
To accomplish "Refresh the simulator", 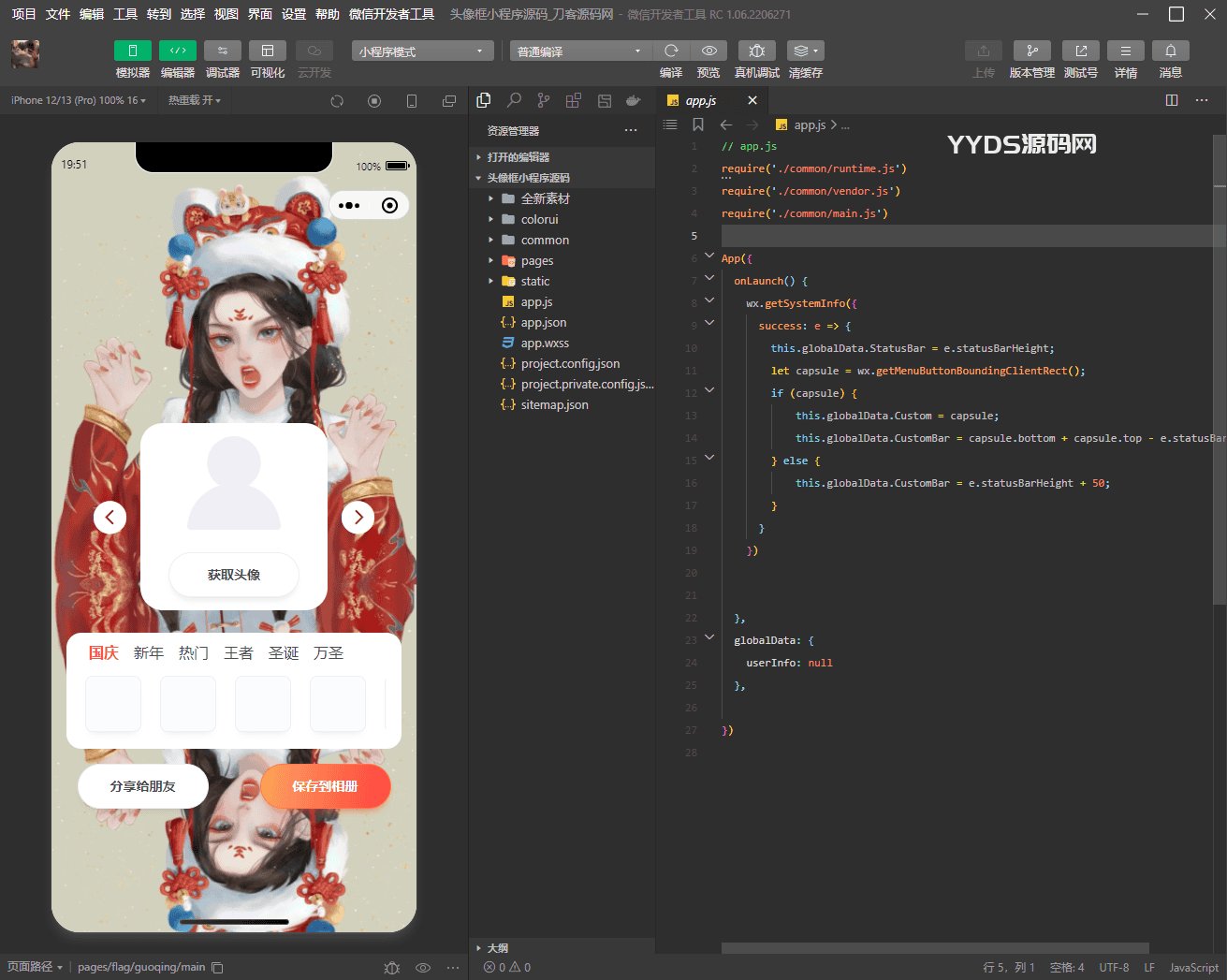I will click(x=337, y=101).
